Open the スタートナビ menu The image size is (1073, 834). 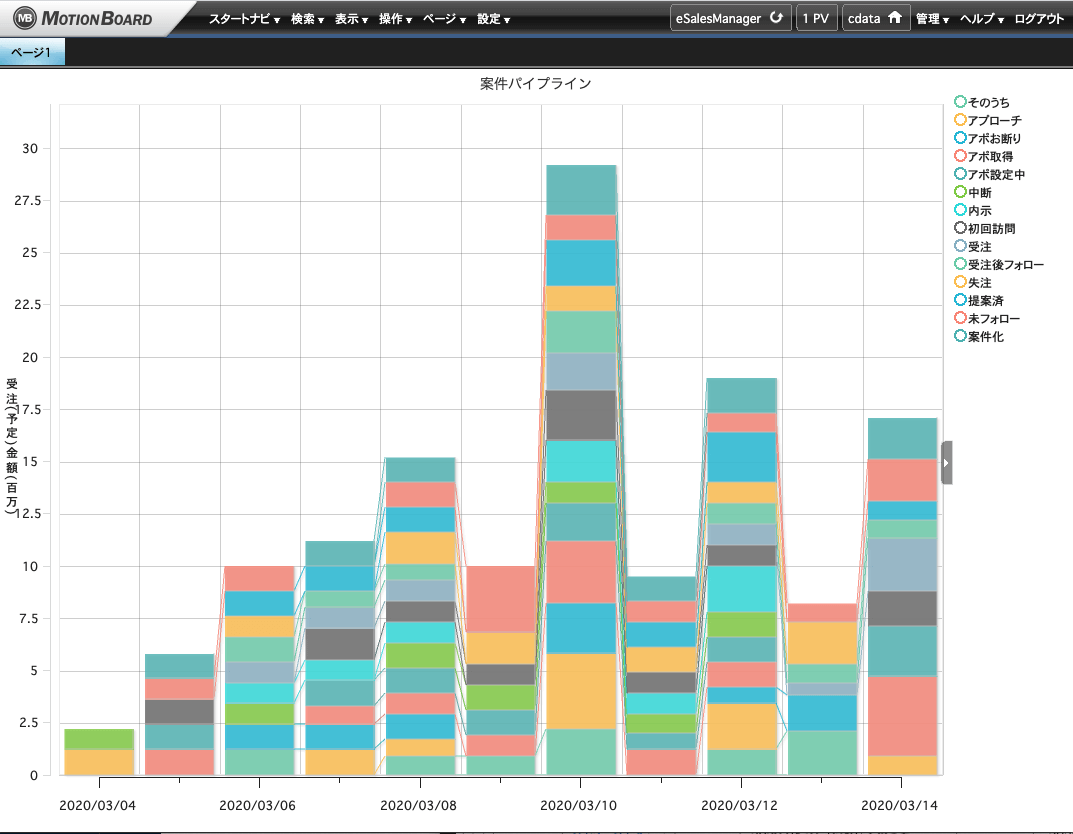pyautogui.click(x=244, y=19)
